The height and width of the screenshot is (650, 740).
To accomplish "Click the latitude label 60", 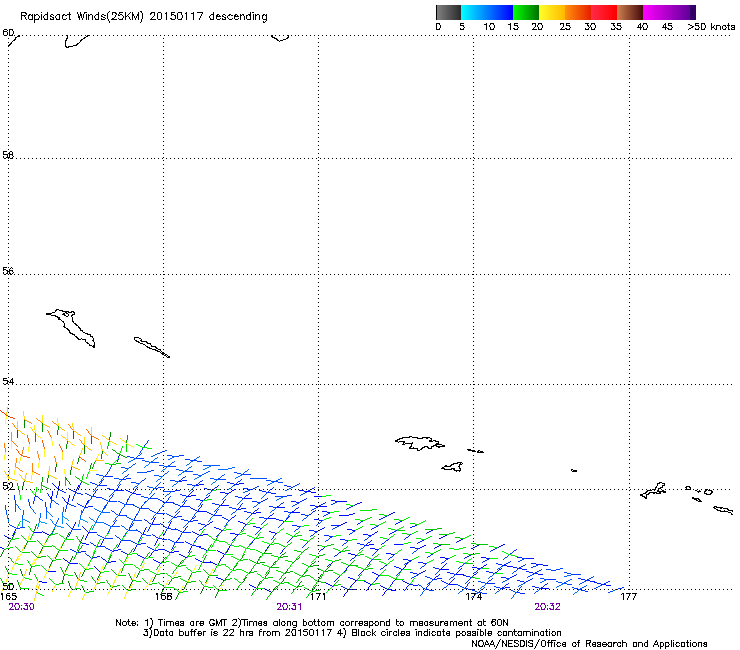I will tap(9, 33).
